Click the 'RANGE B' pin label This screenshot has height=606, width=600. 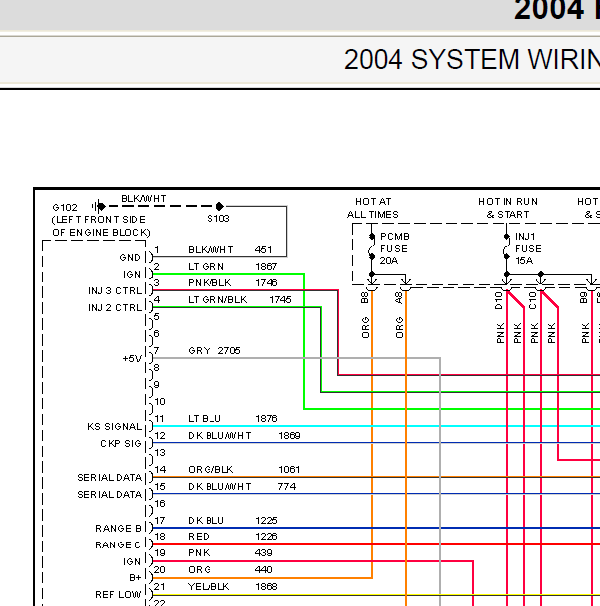pyautogui.click(x=118, y=529)
